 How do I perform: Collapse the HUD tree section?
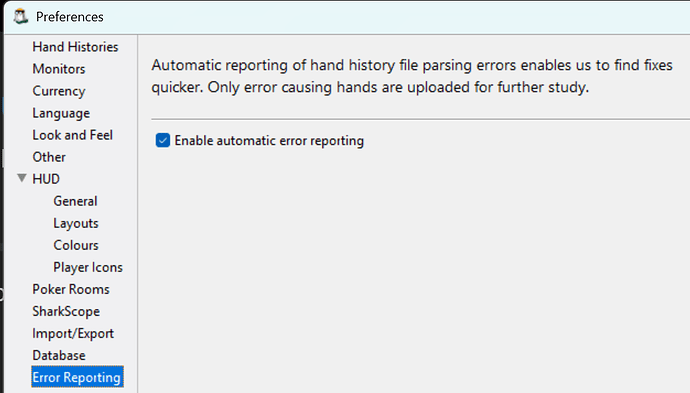click(x=22, y=178)
